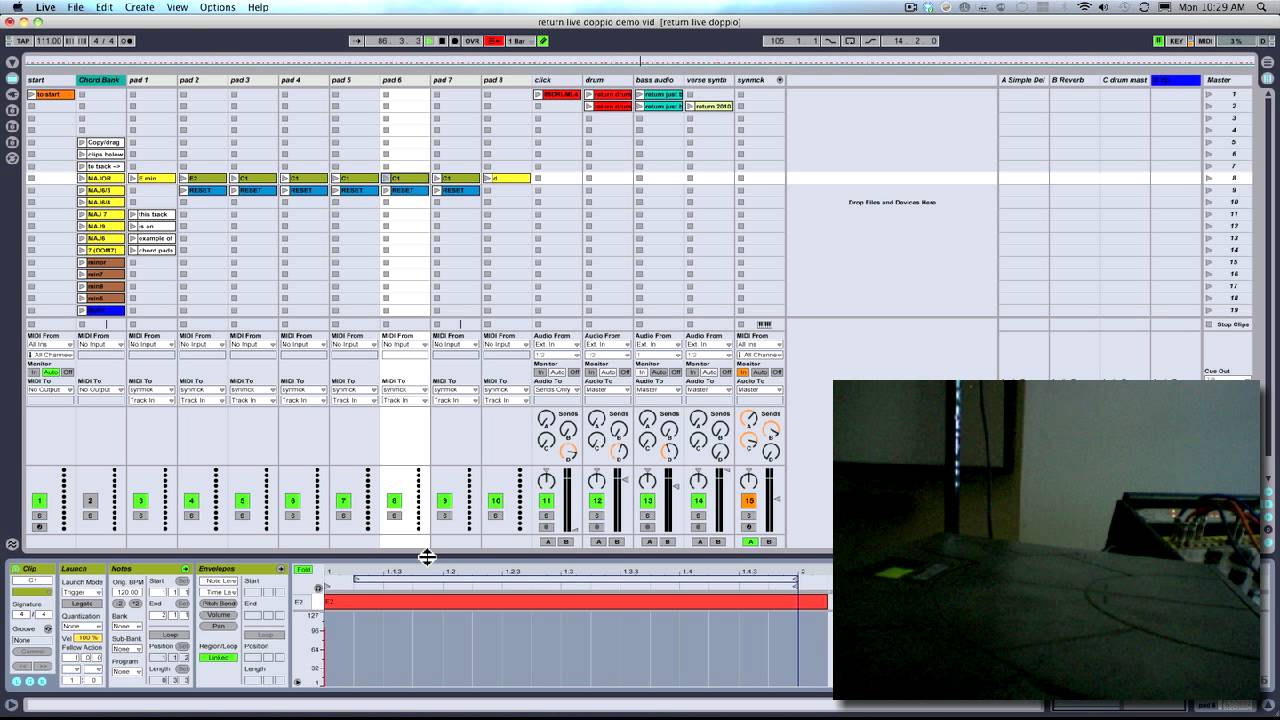Open the Launch Mode Trigger dropdown
The image size is (1280, 720).
[x=82, y=592]
